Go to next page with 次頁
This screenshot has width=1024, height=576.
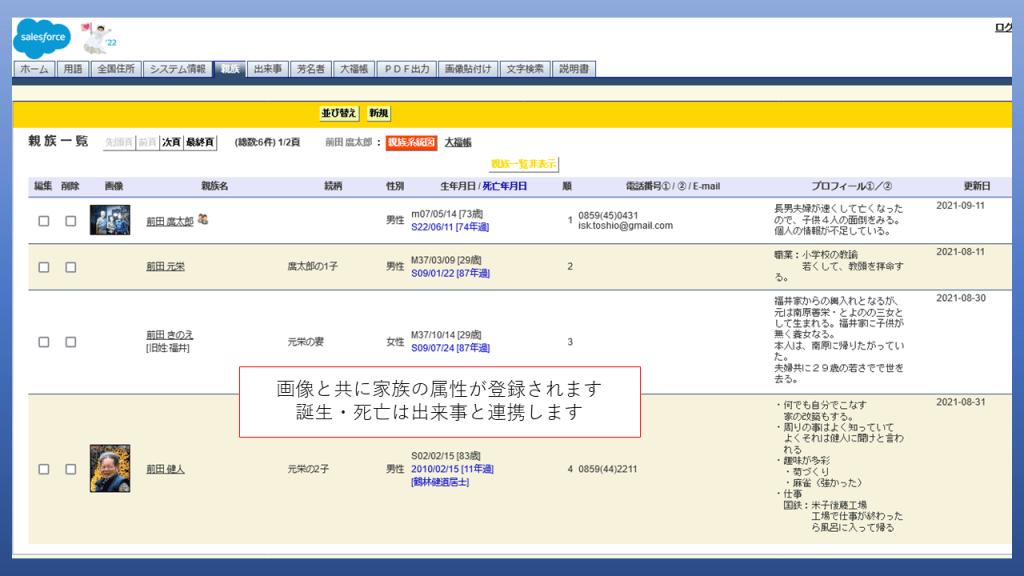click(x=172, y=143)
